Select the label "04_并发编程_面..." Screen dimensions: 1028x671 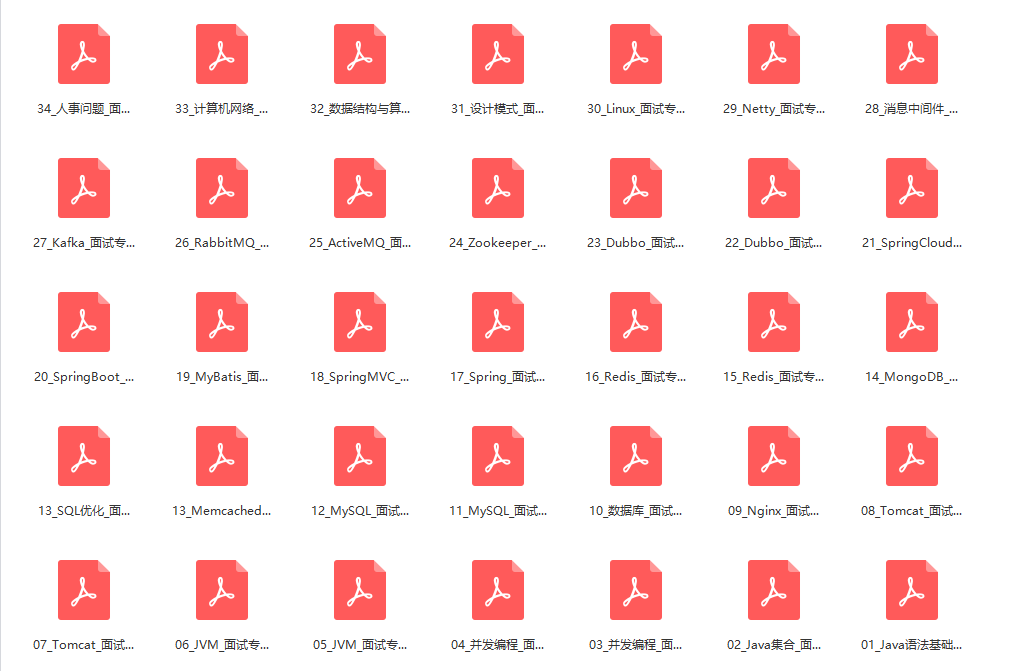[x=498, y=645]
